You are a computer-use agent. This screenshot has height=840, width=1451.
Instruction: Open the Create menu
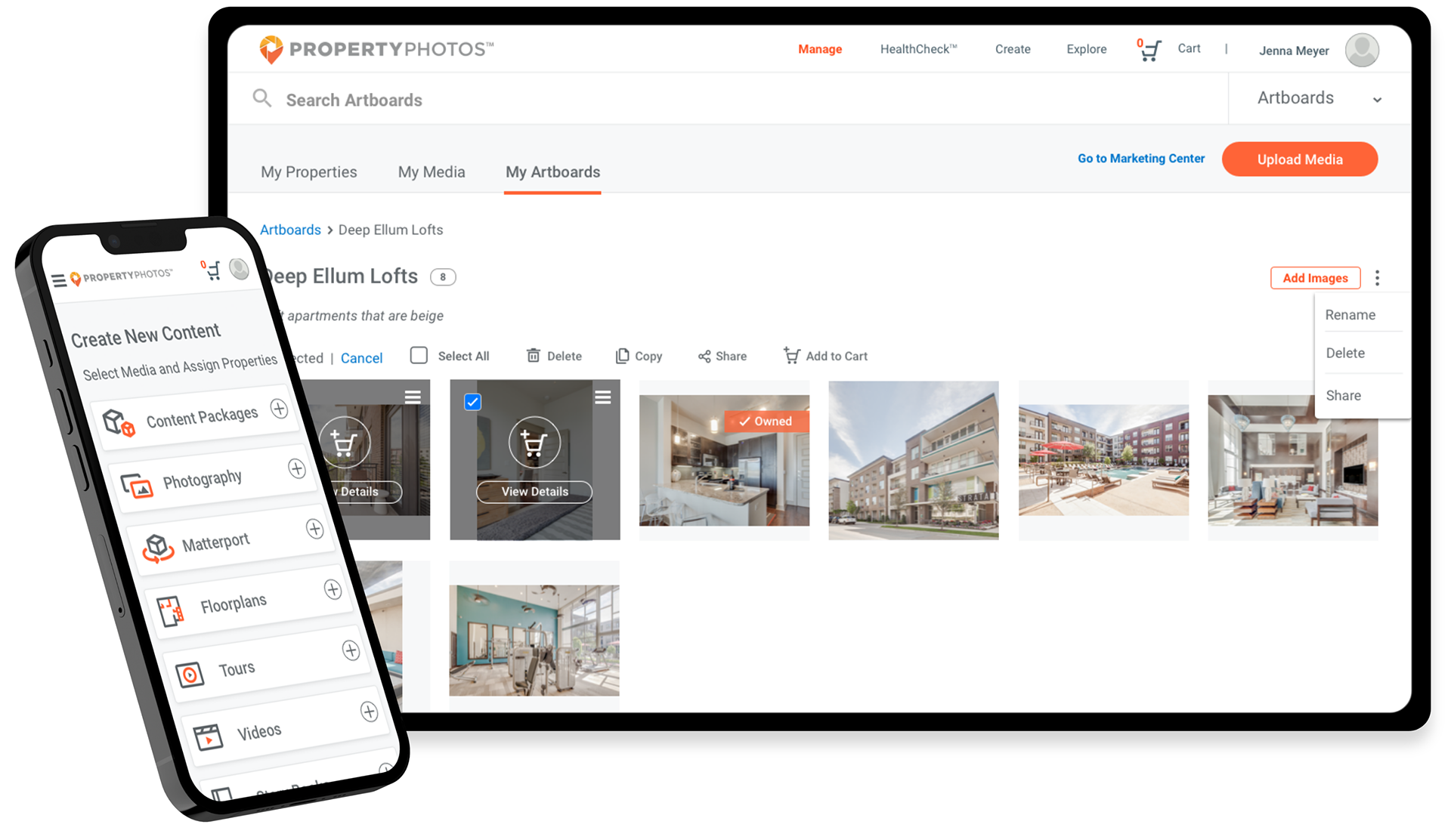(x=1013, y=49)
